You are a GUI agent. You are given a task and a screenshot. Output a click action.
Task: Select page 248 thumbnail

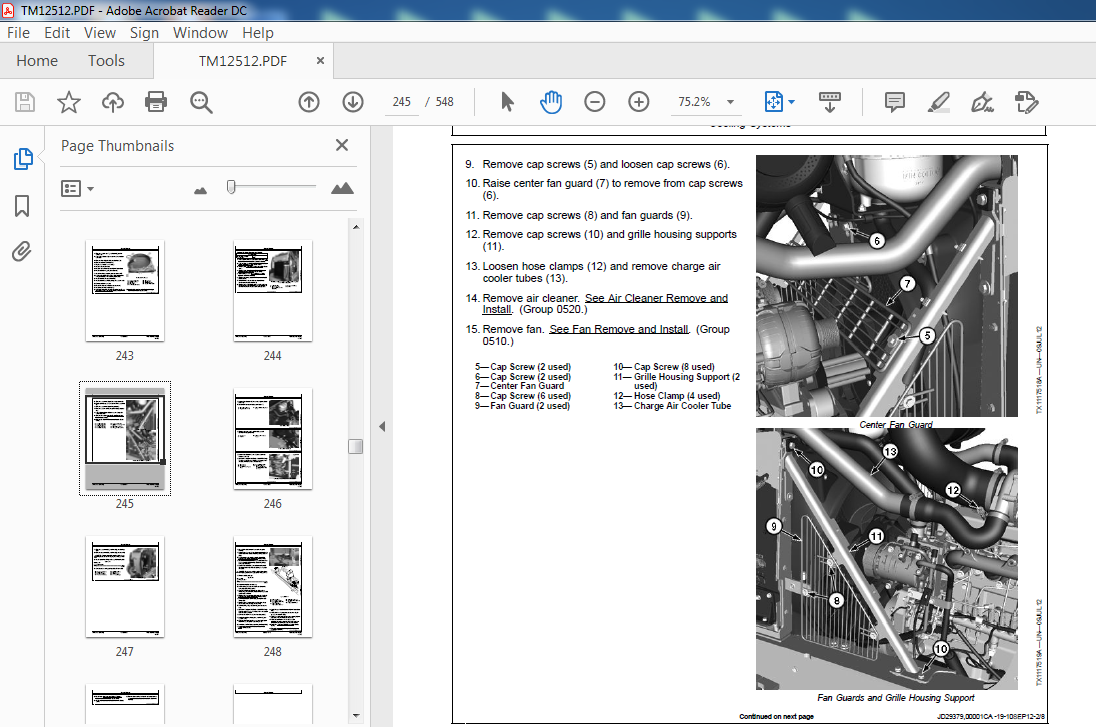pos(273,586)
